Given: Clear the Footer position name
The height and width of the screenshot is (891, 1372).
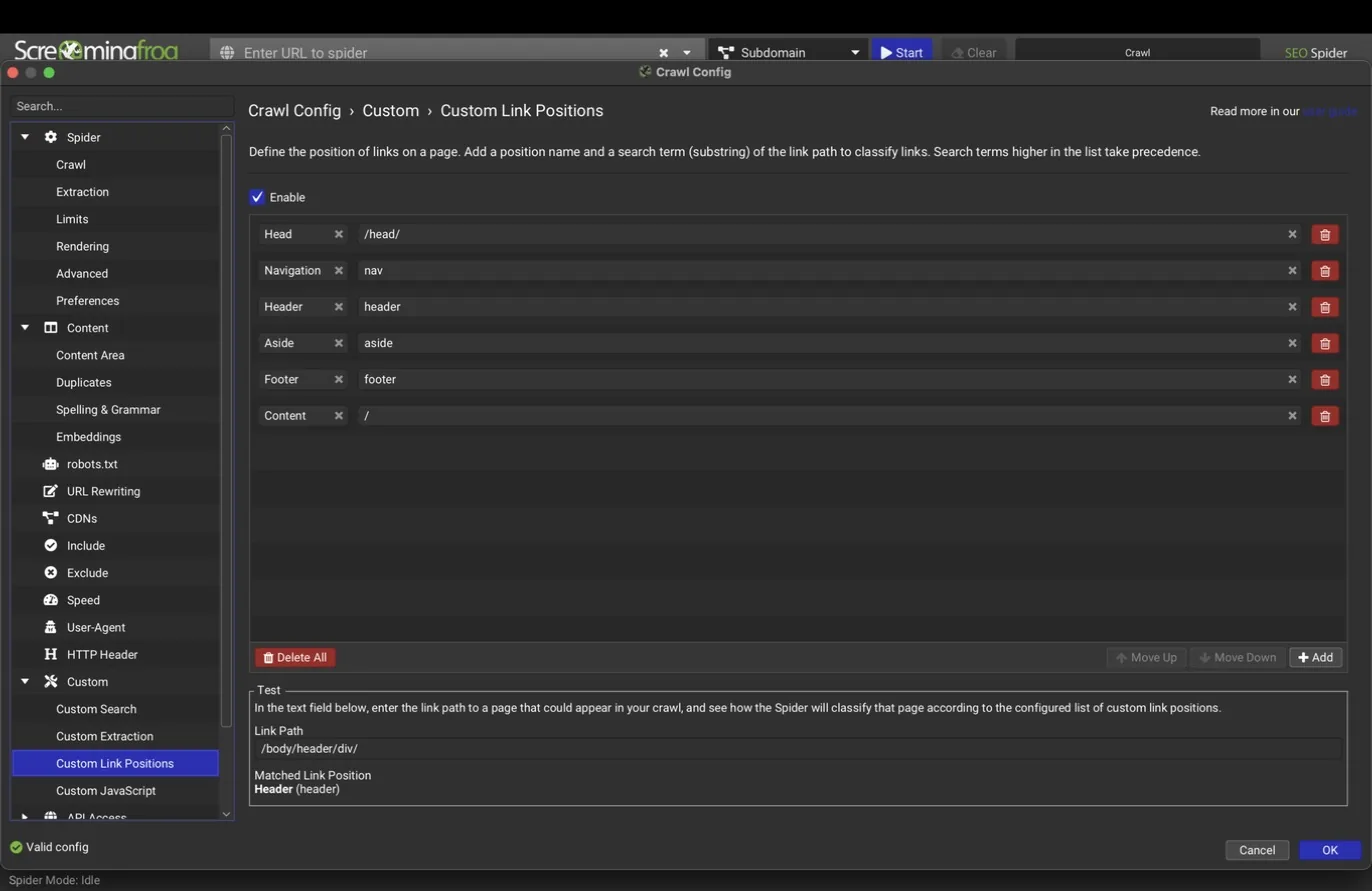Looking at the screenshot, I should 338,380.
